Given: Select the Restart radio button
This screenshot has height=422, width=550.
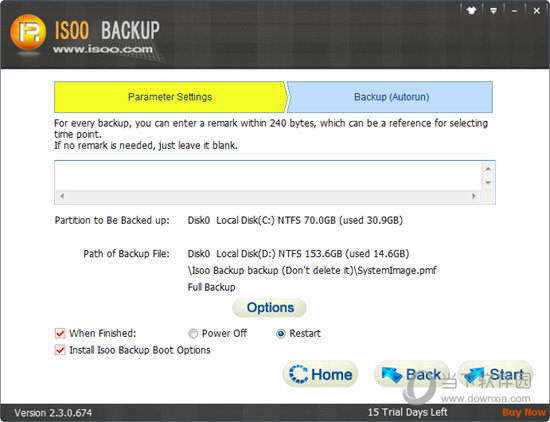Looking at the screenshot, I should pos(281,333).
